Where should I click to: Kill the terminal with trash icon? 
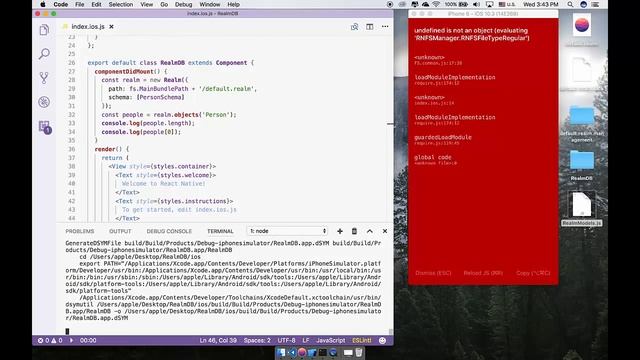354,231
